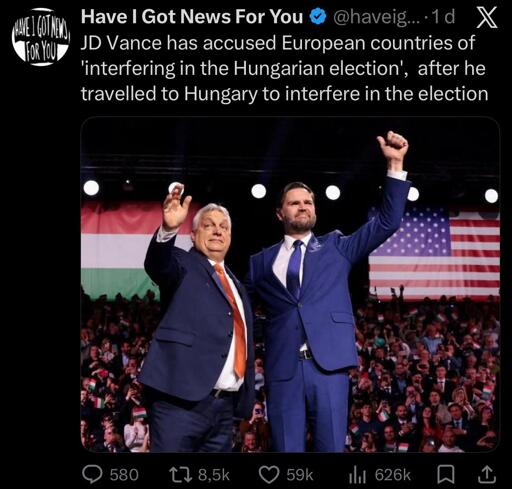Open view analytics bar chart icon
The image size is (512, 489).
pos(358,475)
